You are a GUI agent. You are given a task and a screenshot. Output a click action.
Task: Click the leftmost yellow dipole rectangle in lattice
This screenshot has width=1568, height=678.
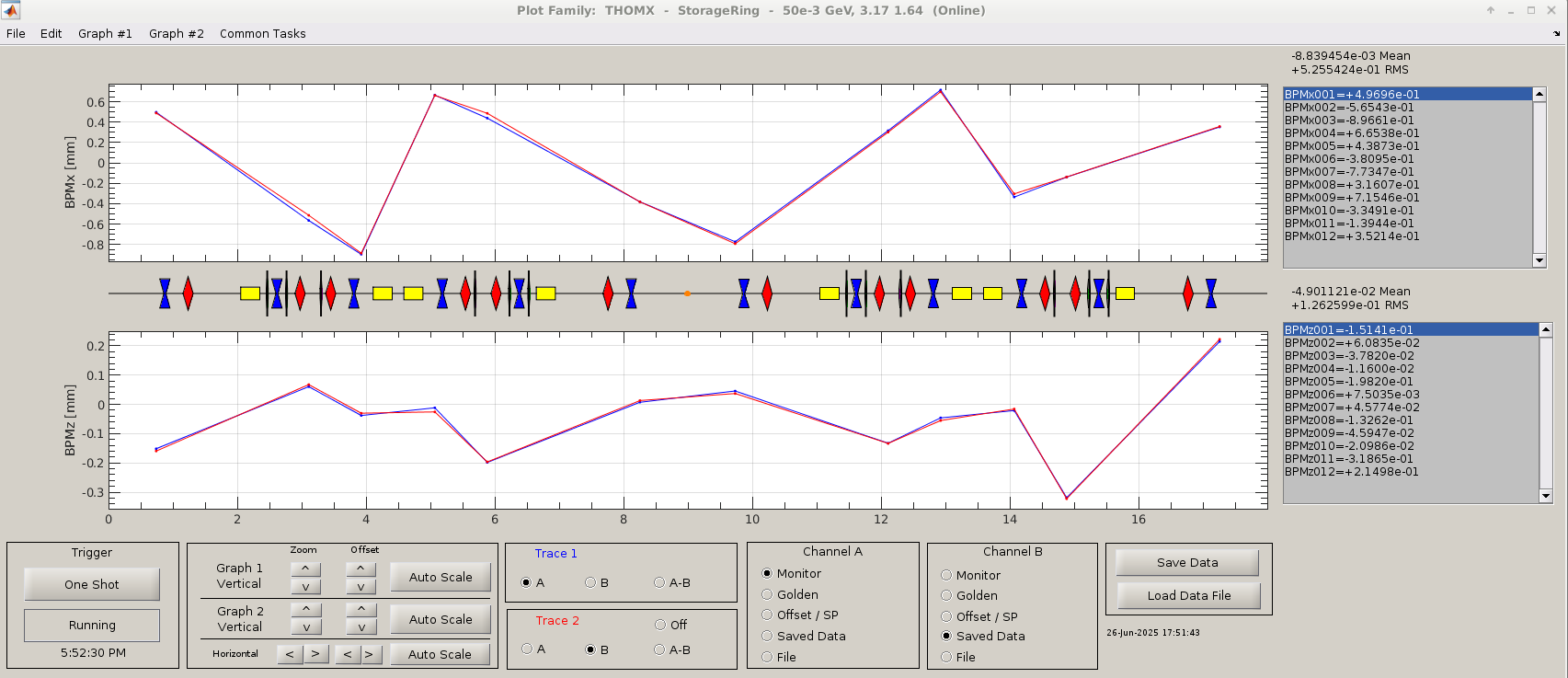pos(249,293)
